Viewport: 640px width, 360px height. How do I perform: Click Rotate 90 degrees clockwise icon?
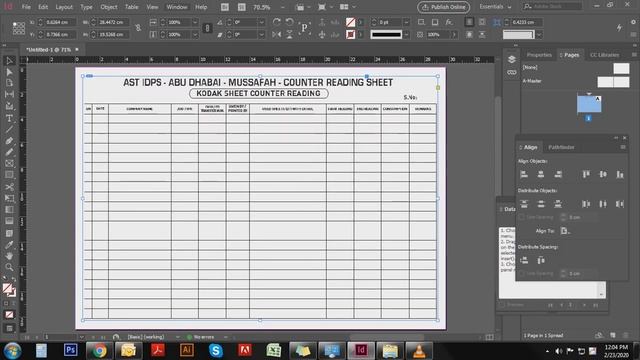[277, 22]
